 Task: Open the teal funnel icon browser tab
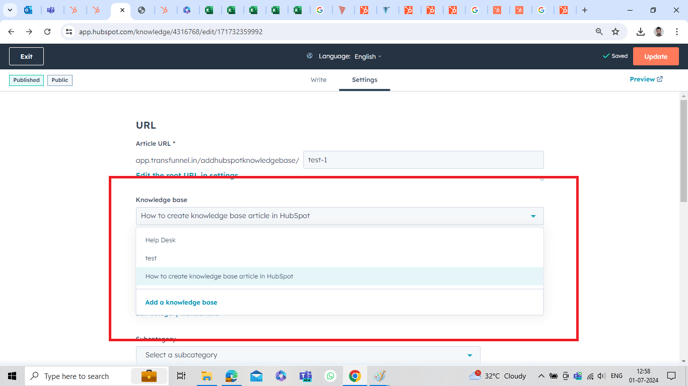coord(386,10)
